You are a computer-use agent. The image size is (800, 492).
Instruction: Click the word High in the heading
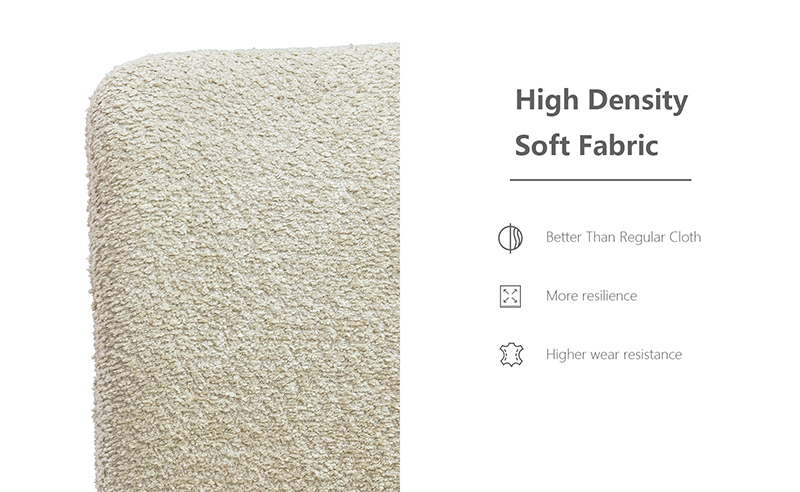click(547, 101)
